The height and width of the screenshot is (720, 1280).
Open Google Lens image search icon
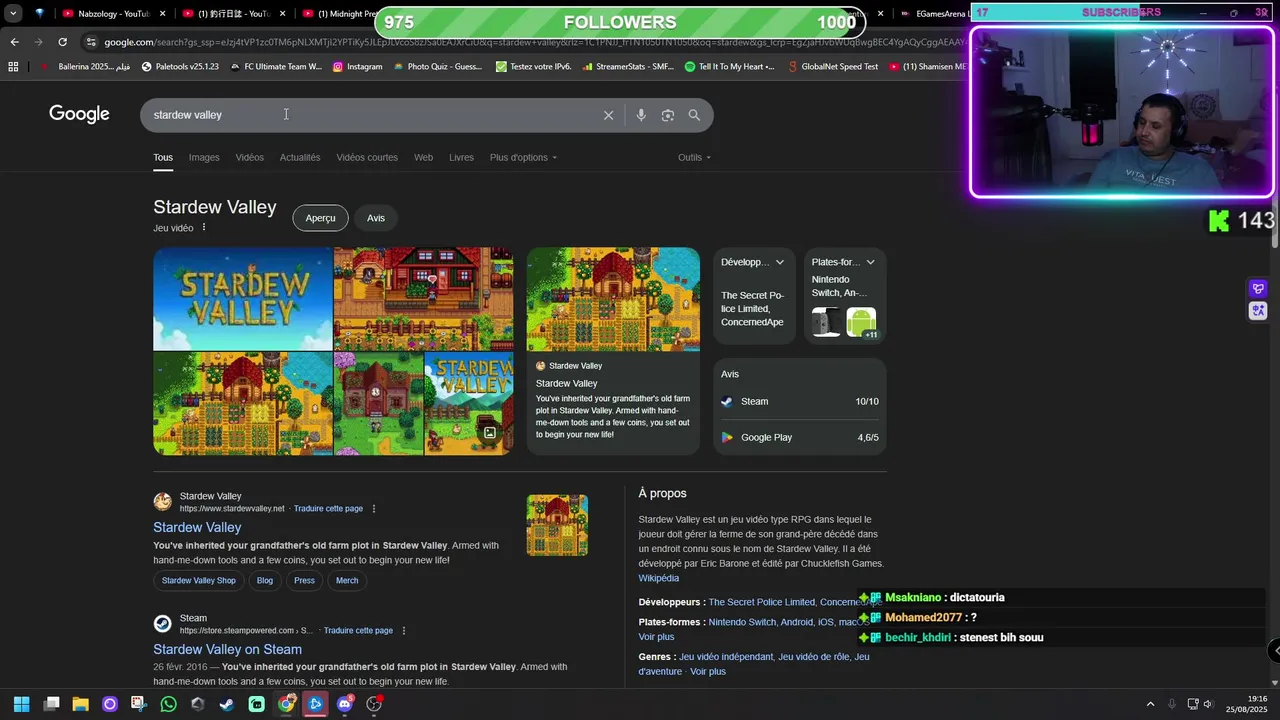668,115
